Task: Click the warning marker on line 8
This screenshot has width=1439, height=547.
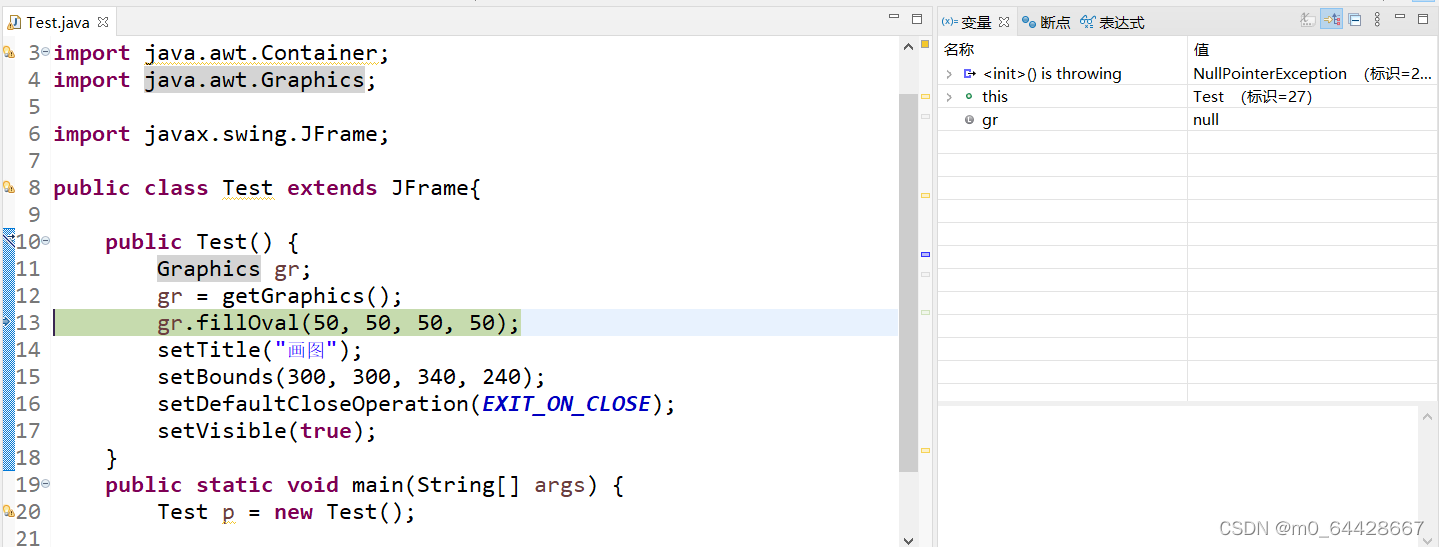Action: pos(8,187)
